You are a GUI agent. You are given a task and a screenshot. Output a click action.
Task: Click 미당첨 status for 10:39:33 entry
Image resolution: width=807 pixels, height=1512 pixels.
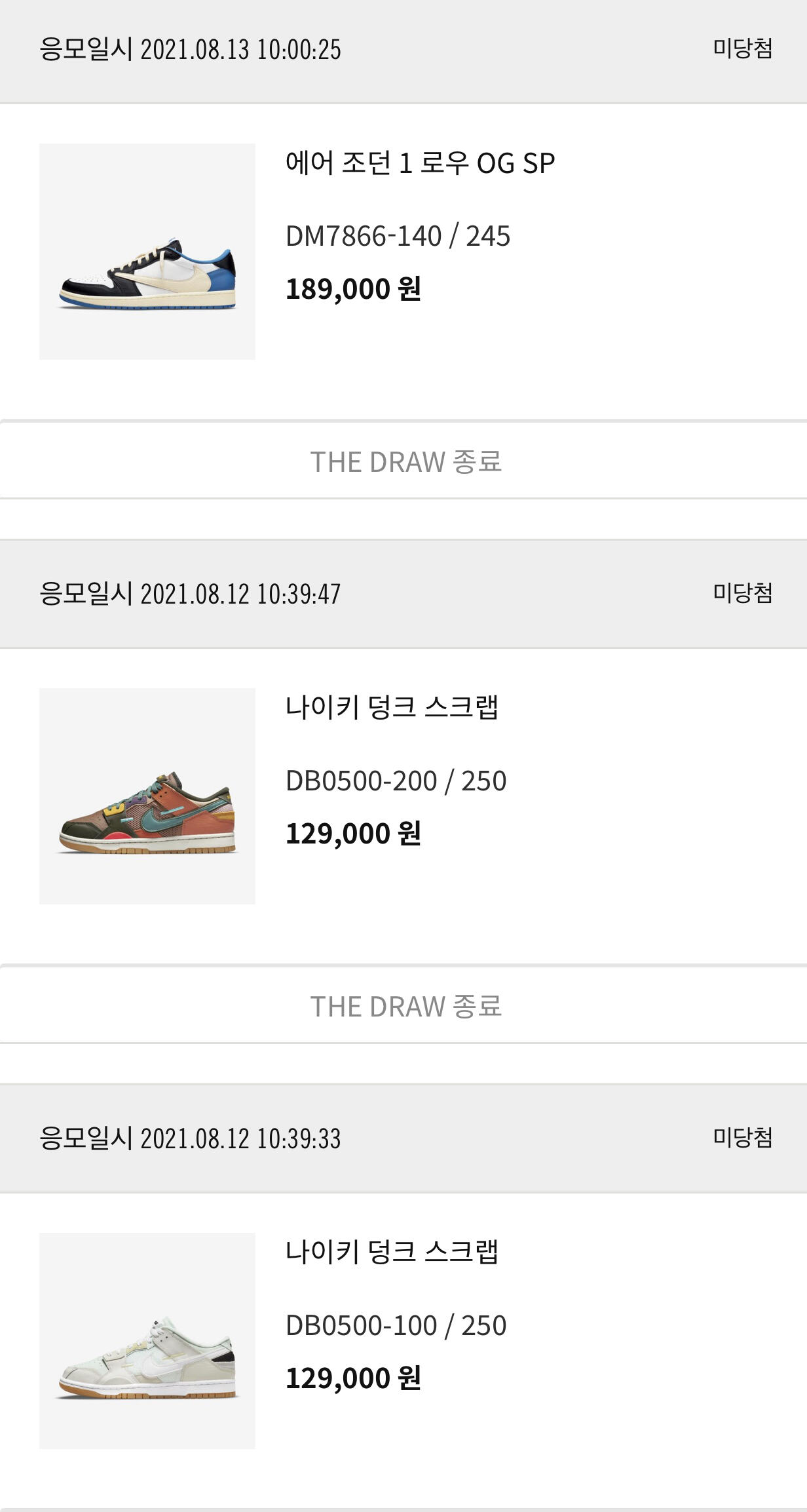point(742,1138)
